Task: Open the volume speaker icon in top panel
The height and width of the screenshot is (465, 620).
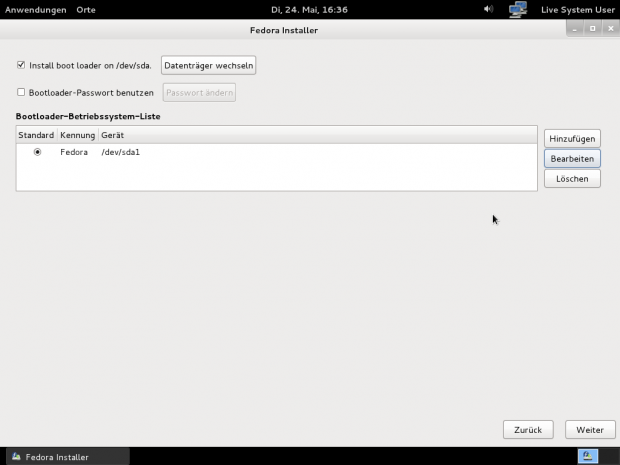Action: tap(489, 9)
